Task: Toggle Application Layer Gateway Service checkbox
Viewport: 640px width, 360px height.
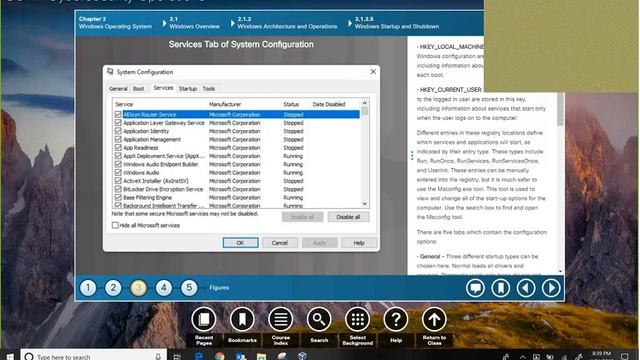Action: pyautogui.click(x=118, y=122)
